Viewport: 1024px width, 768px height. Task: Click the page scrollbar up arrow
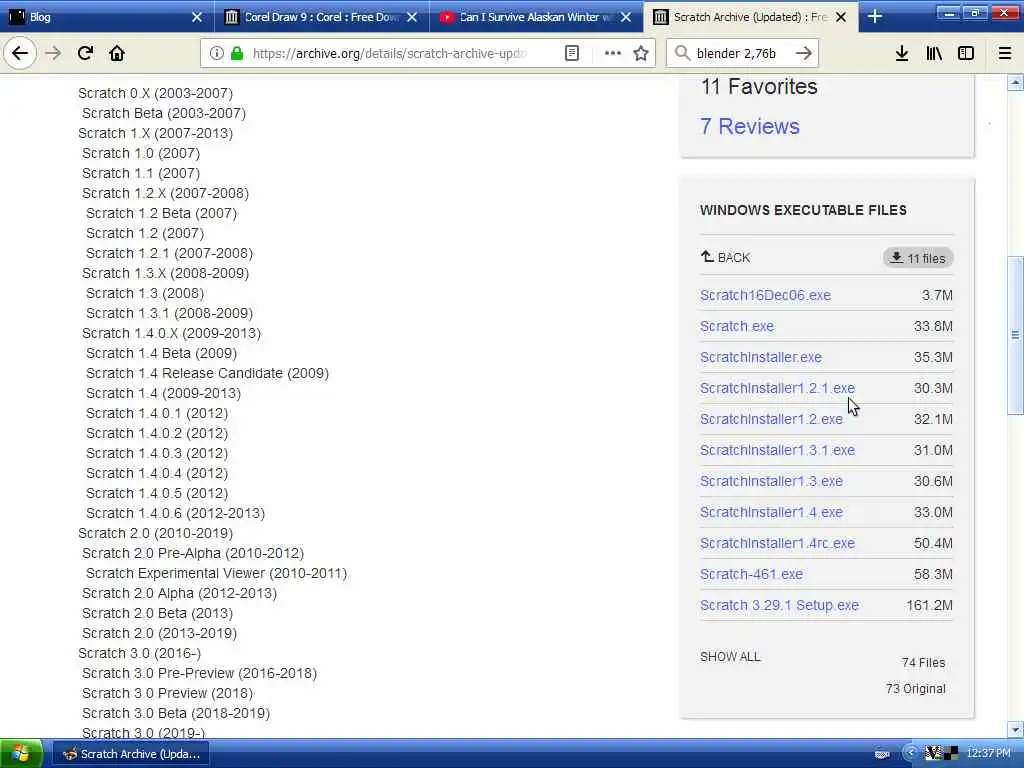point(1015,83)
